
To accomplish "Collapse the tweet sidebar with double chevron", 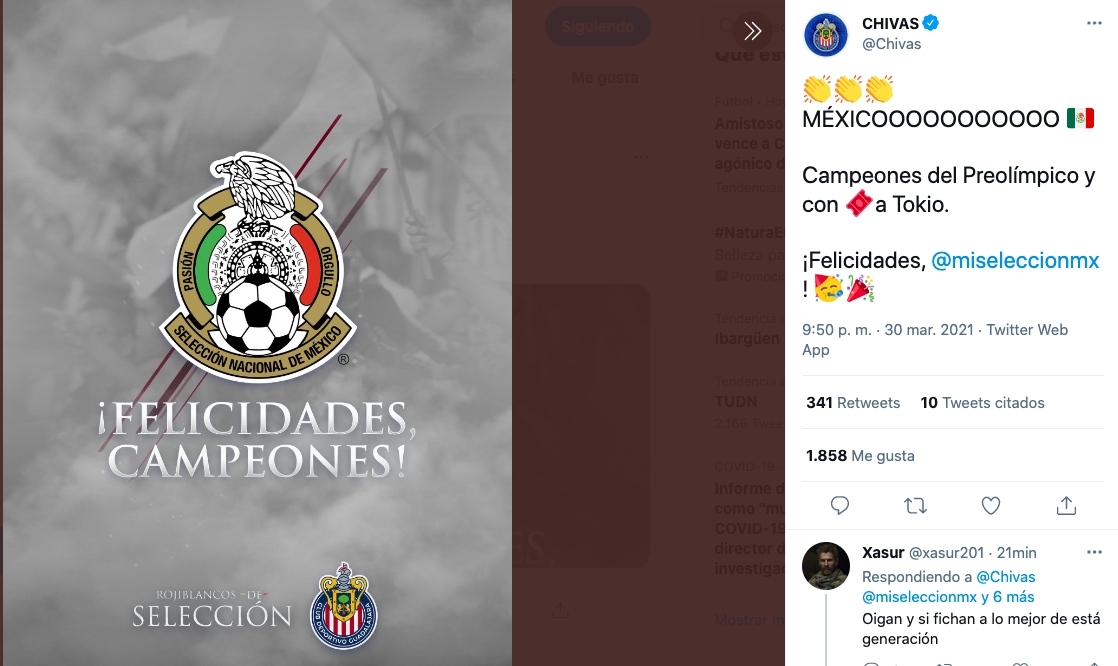I will [752, 31].
